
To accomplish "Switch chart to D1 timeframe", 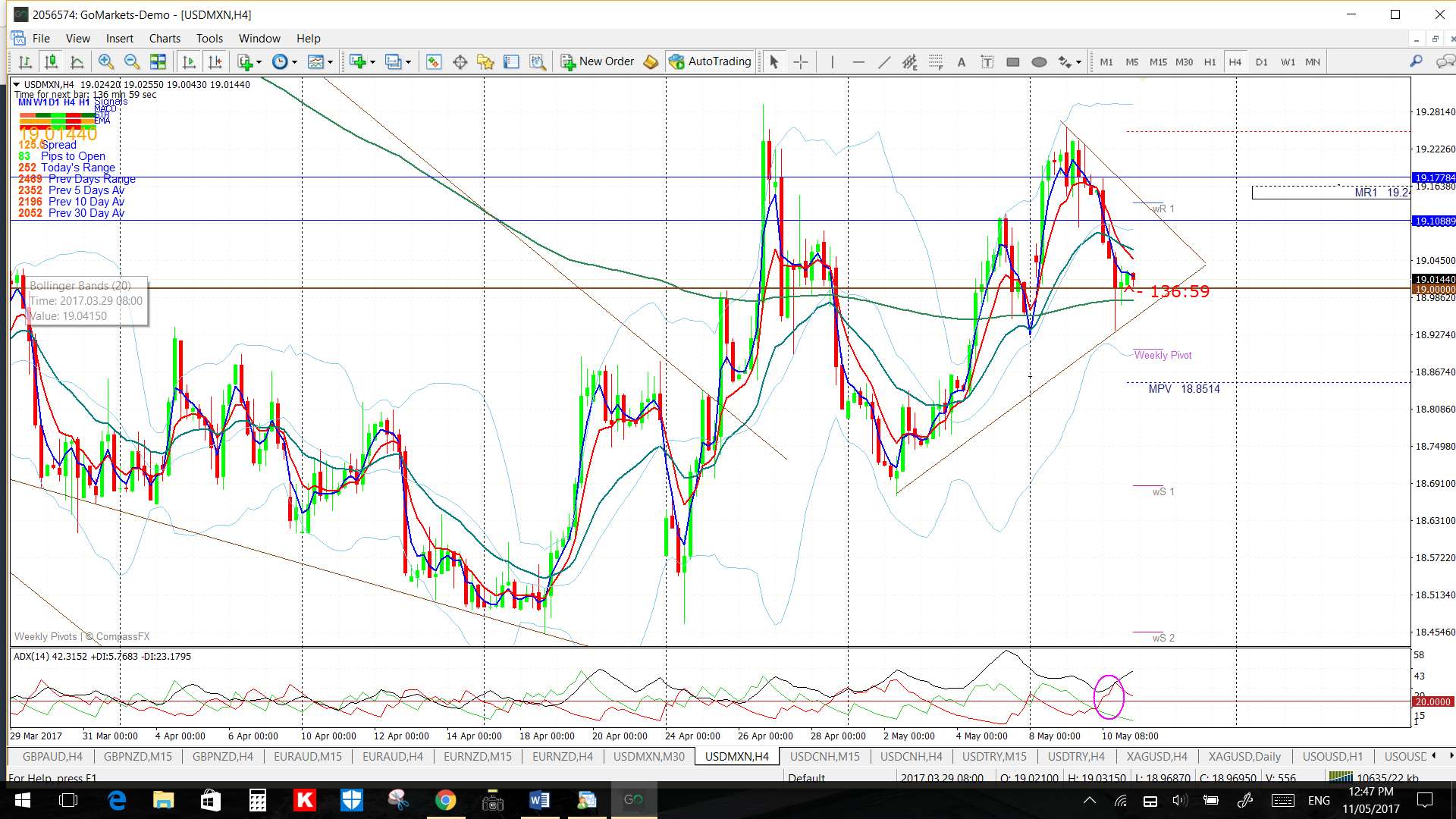I will [1262, 62].
